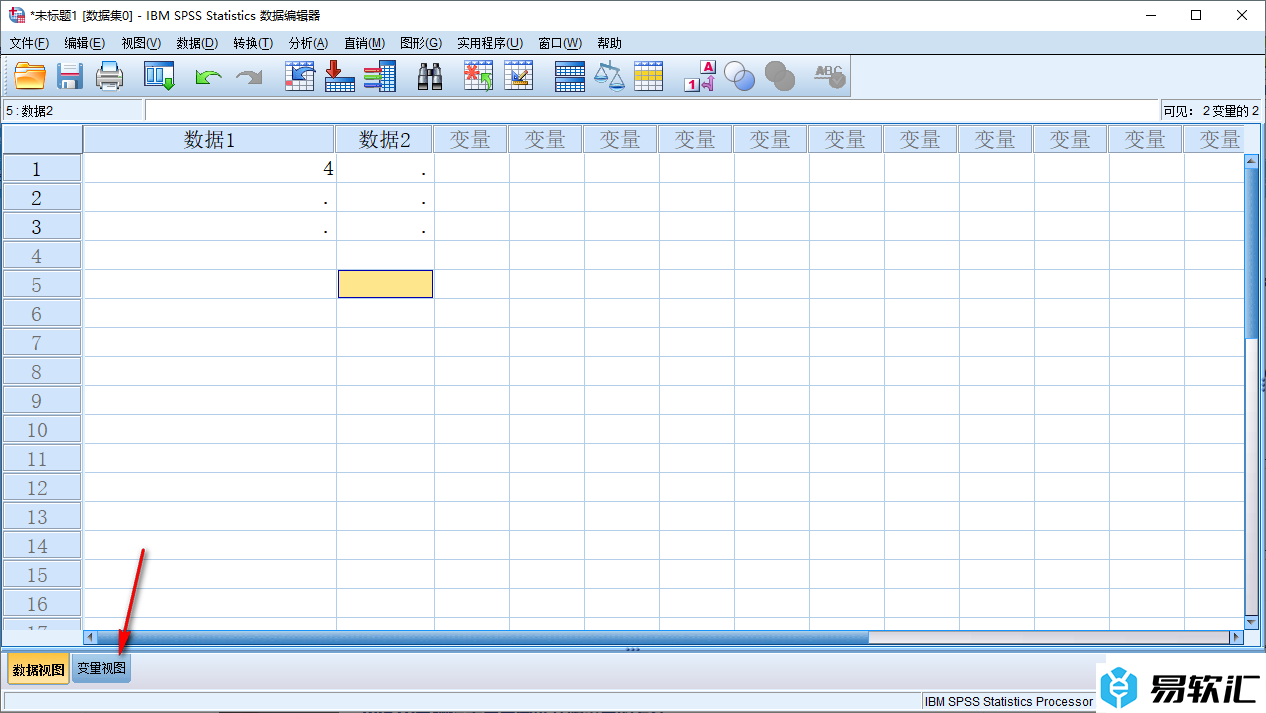Undo the last action with the green arrow
This screenshot has height=713, width=1266.
tap(208, 76)
